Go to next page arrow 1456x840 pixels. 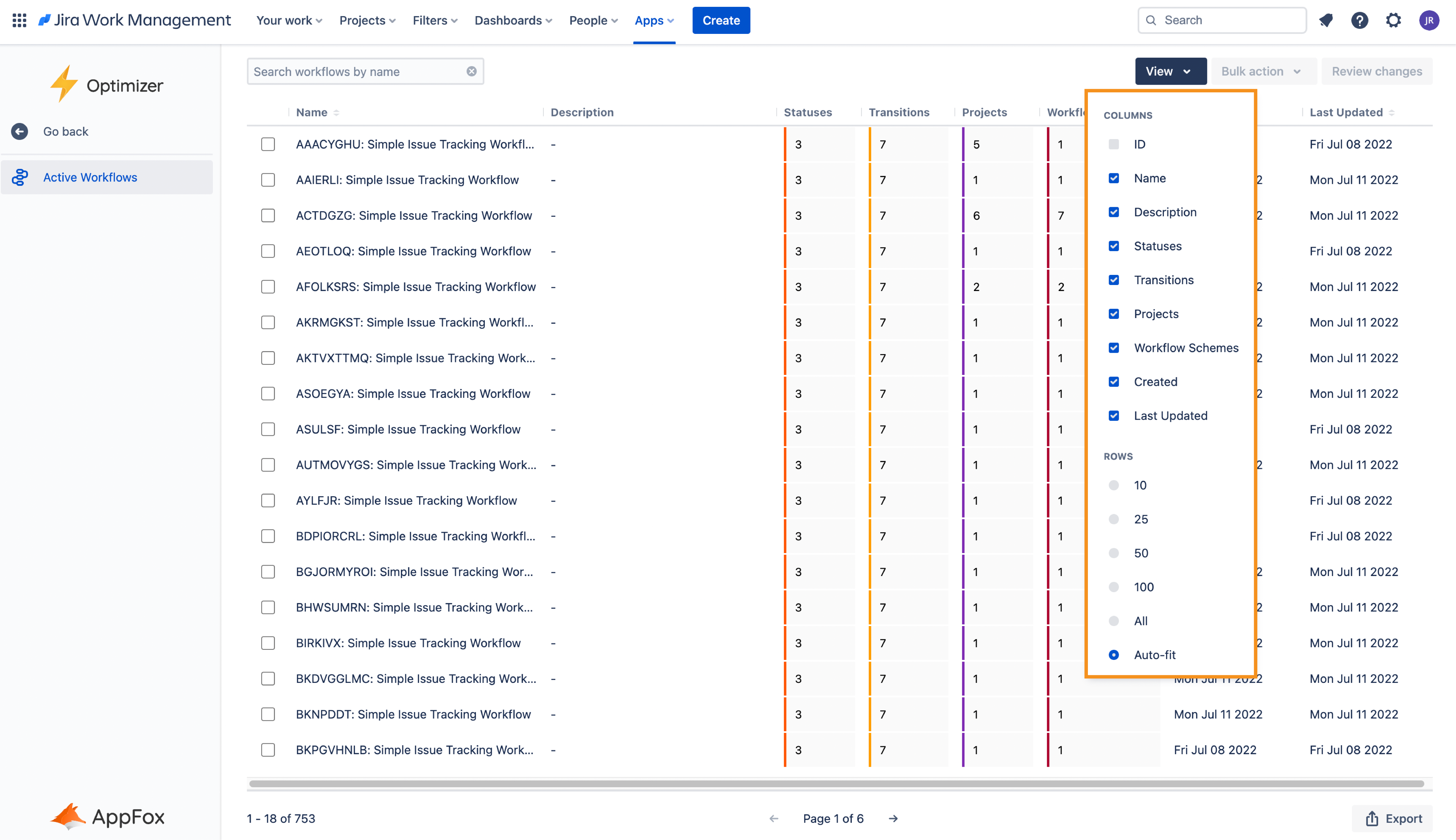893,818
